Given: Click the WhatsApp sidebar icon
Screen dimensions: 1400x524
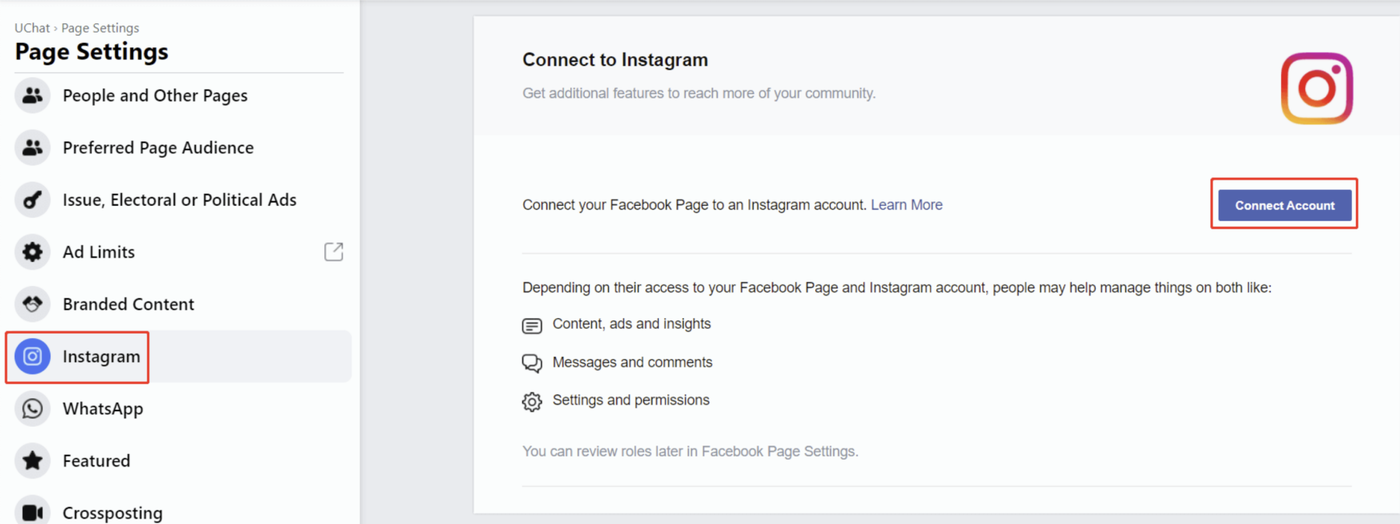Looking at the screenshot, I should tap(33, 408).
